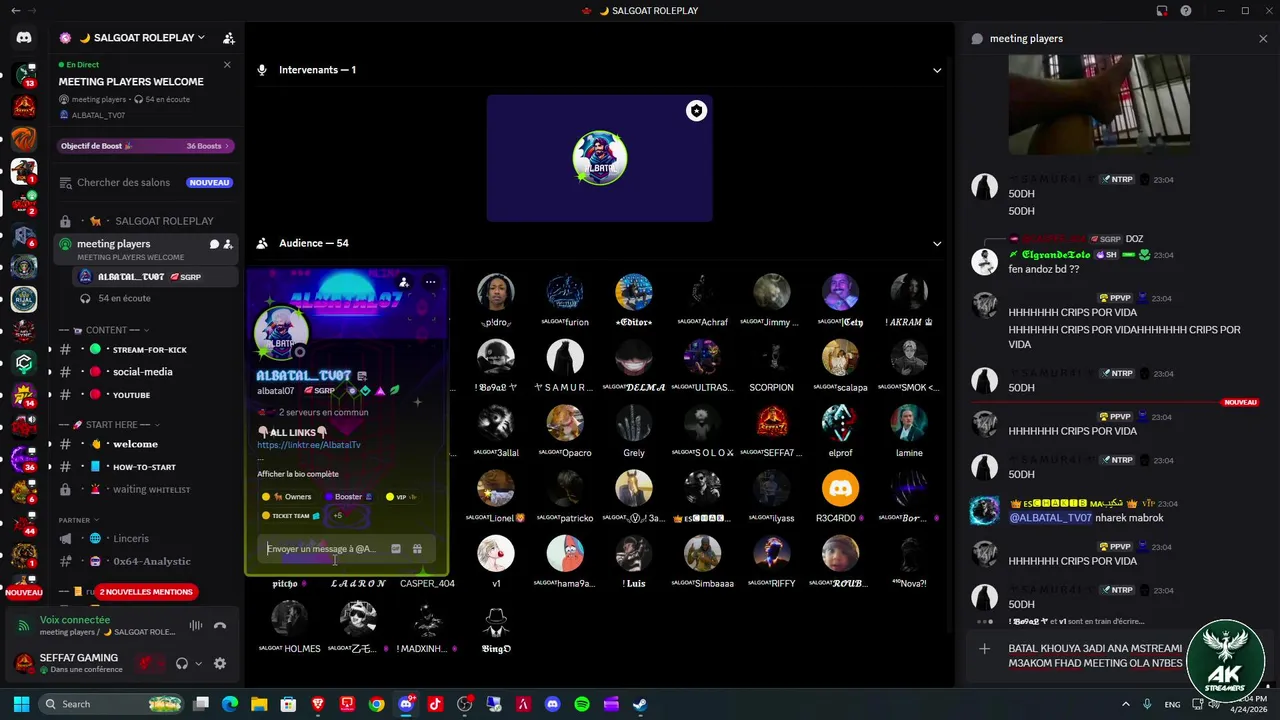Collapse the Intervenants section
The height and width of the screenshot is (720, 1280).
pyautogui.click(x=937, y=70)
